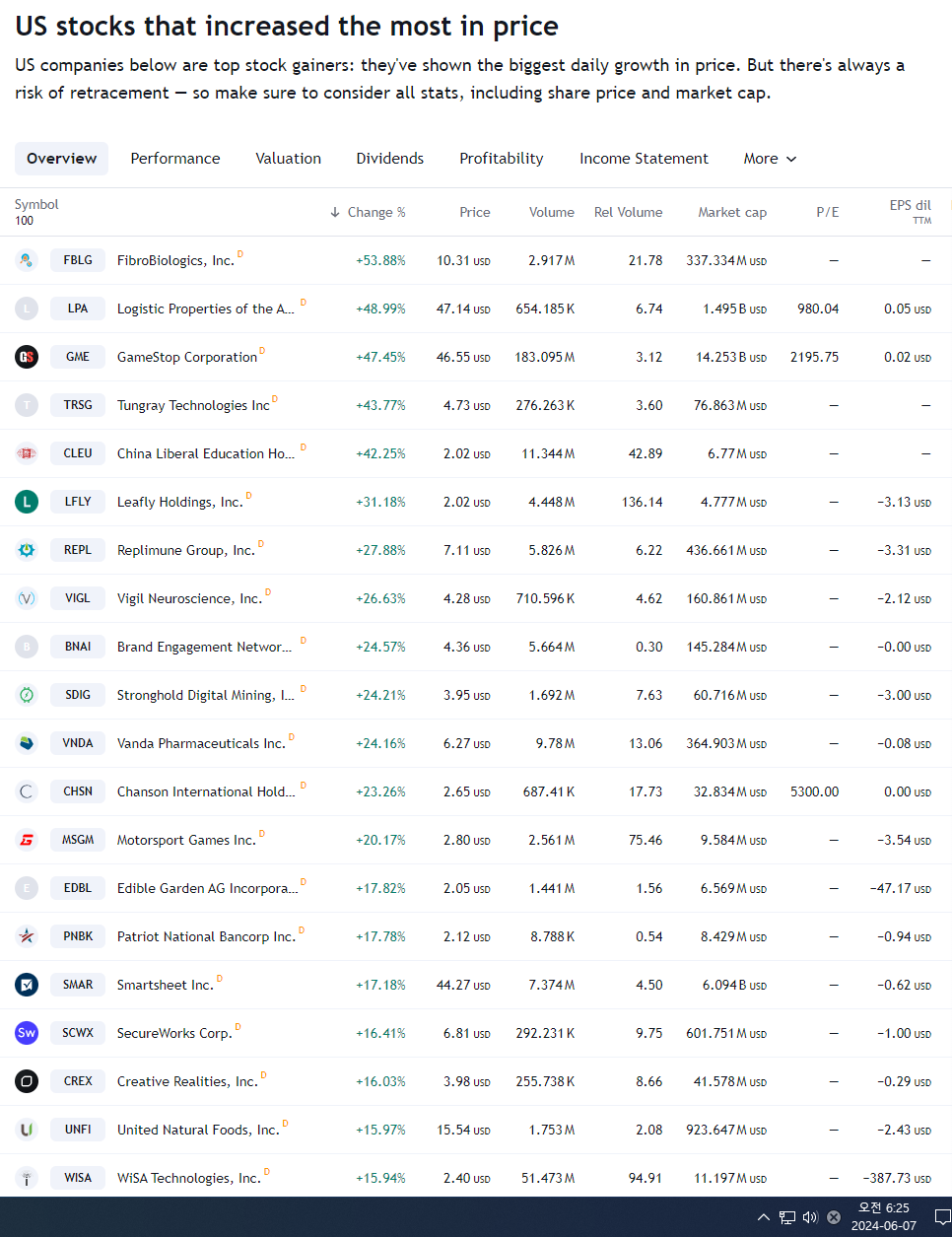Click the Replimune Group logo icon
This screenshot has width=952, height=1237.
[27, 550]
